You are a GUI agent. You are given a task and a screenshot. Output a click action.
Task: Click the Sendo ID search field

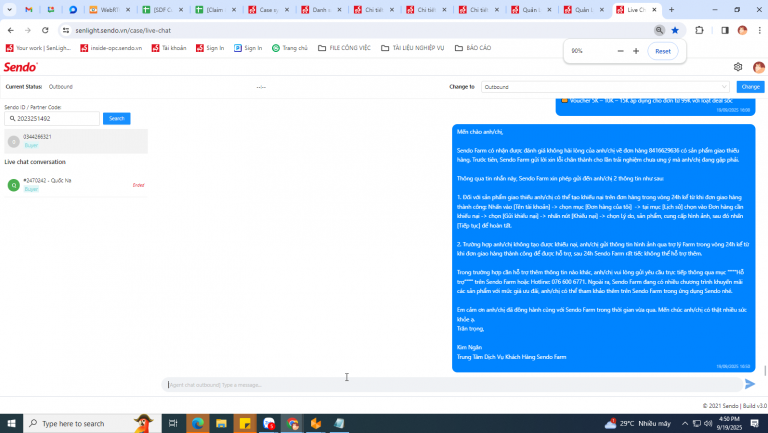(52, 119)
